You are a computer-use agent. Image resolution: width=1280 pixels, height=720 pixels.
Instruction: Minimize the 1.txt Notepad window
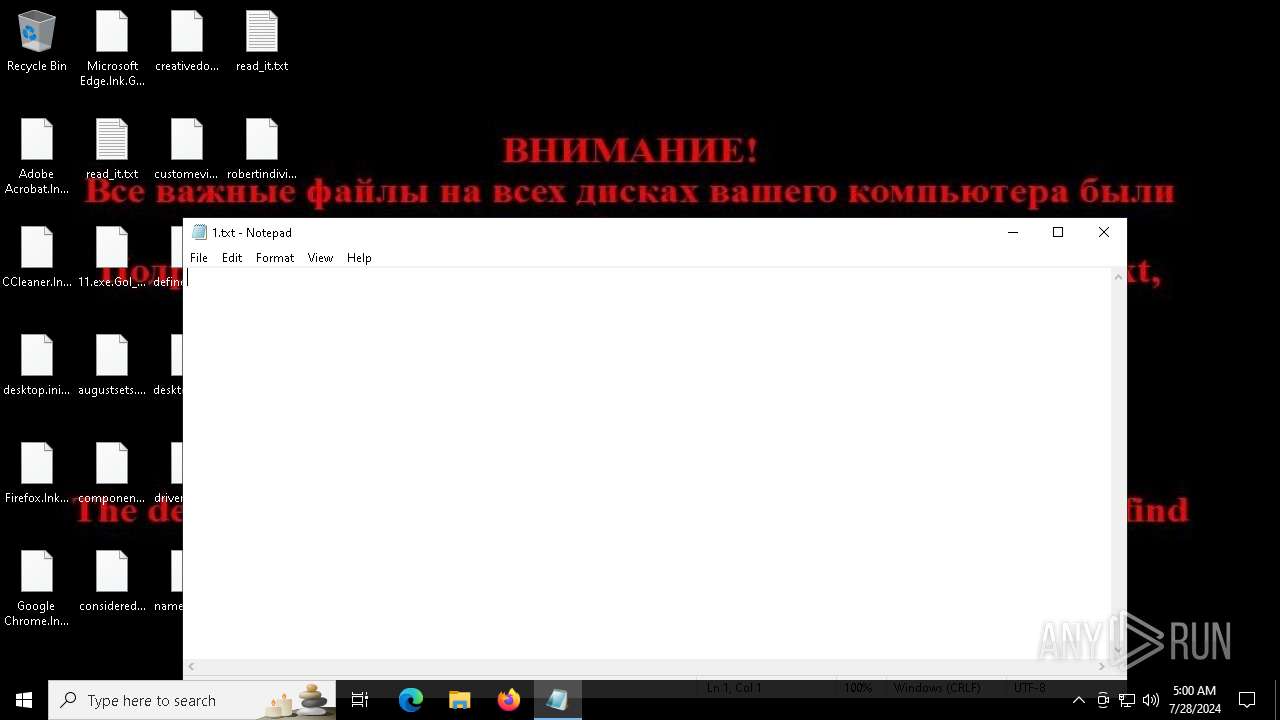(1013, 232)
